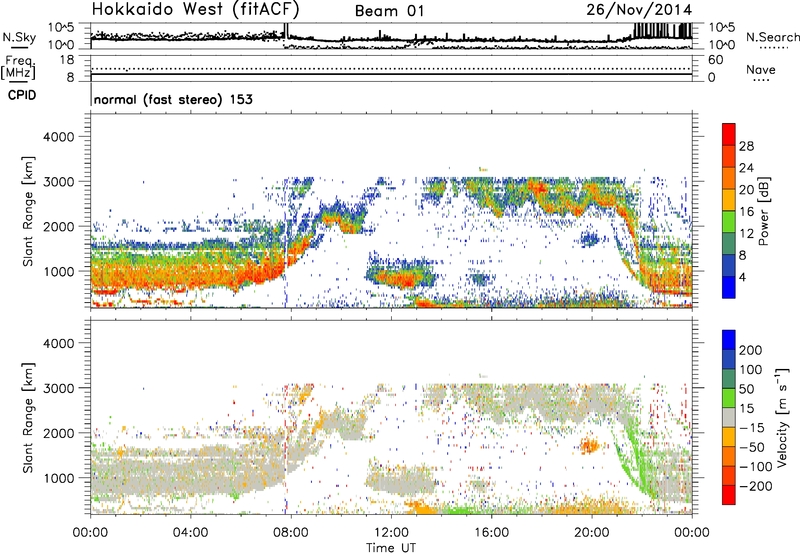Click the power colorbar value '16'
The height and width of the screenshot is (554, 800).
[x=746, y=212]
